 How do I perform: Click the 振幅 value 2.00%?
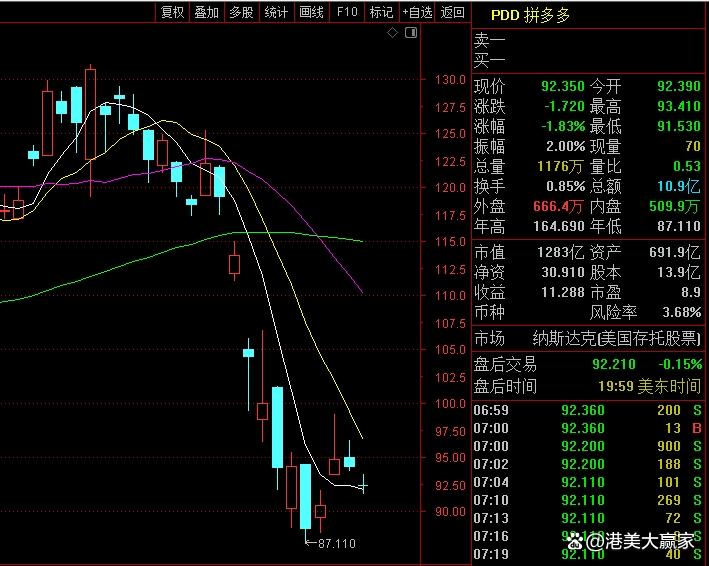[x=565, y=146]
